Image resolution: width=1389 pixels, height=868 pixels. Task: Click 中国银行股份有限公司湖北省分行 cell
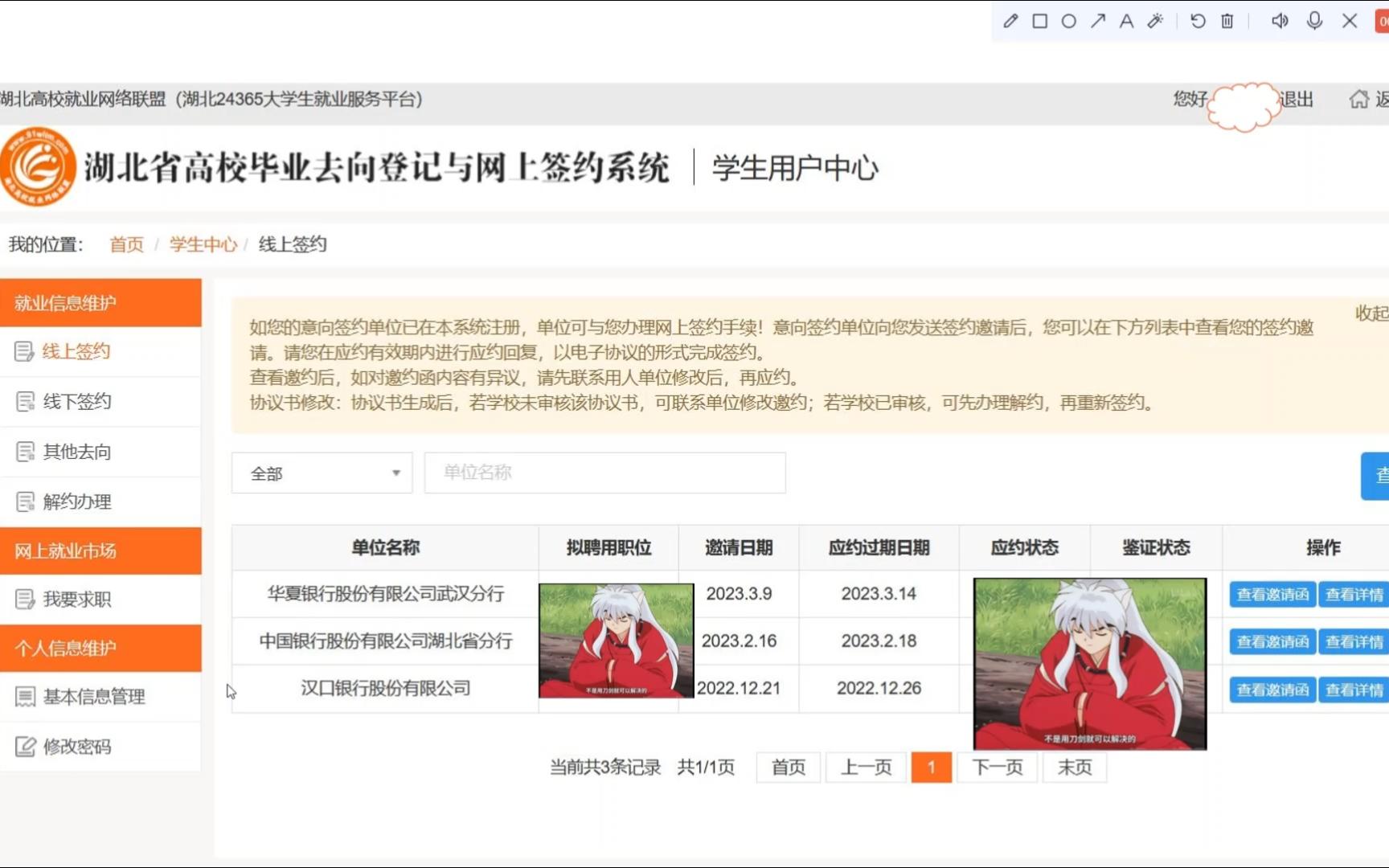pyautogui.click(x=386, y=641)
